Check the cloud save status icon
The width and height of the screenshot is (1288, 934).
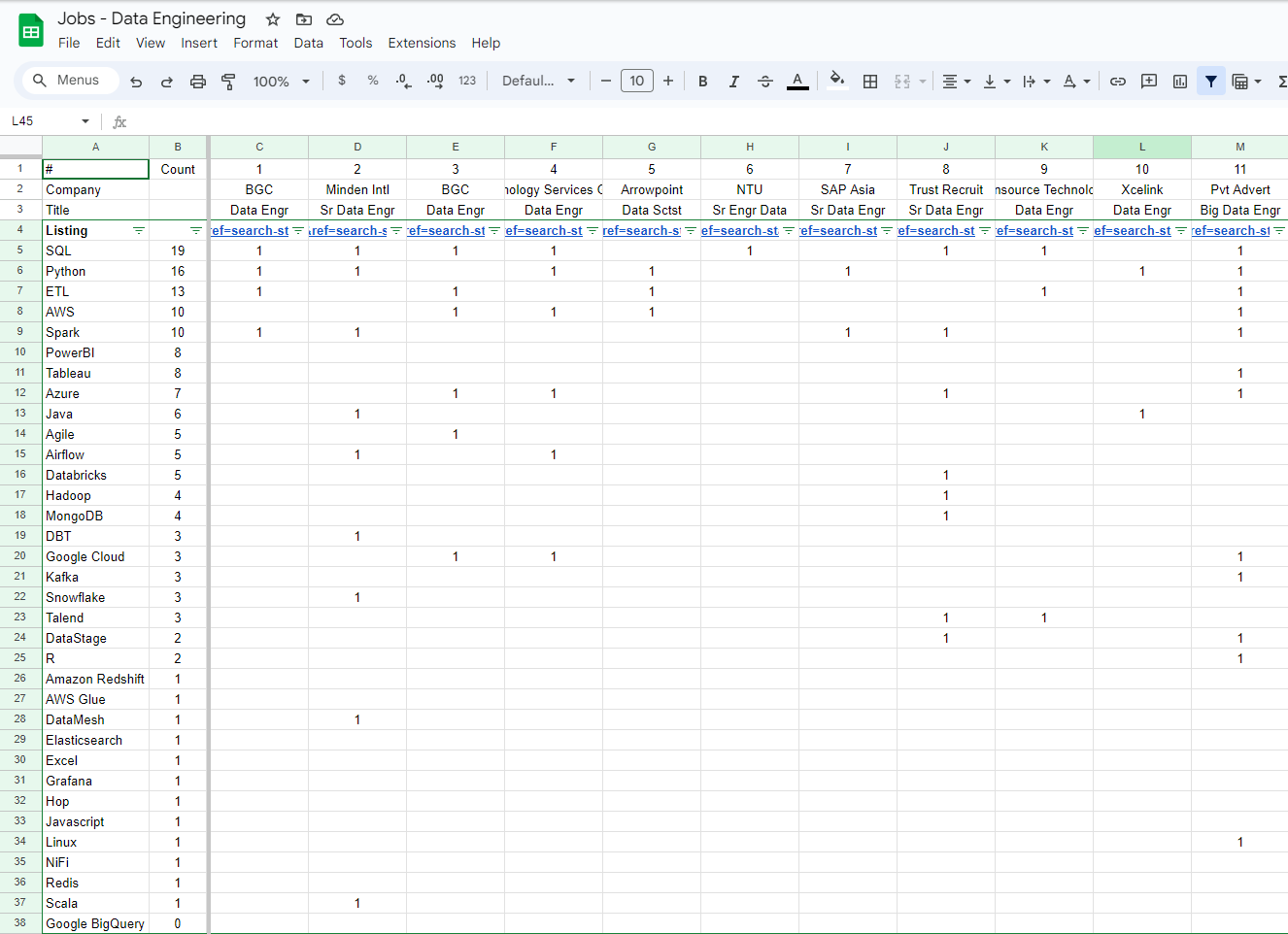pos(335,19)
